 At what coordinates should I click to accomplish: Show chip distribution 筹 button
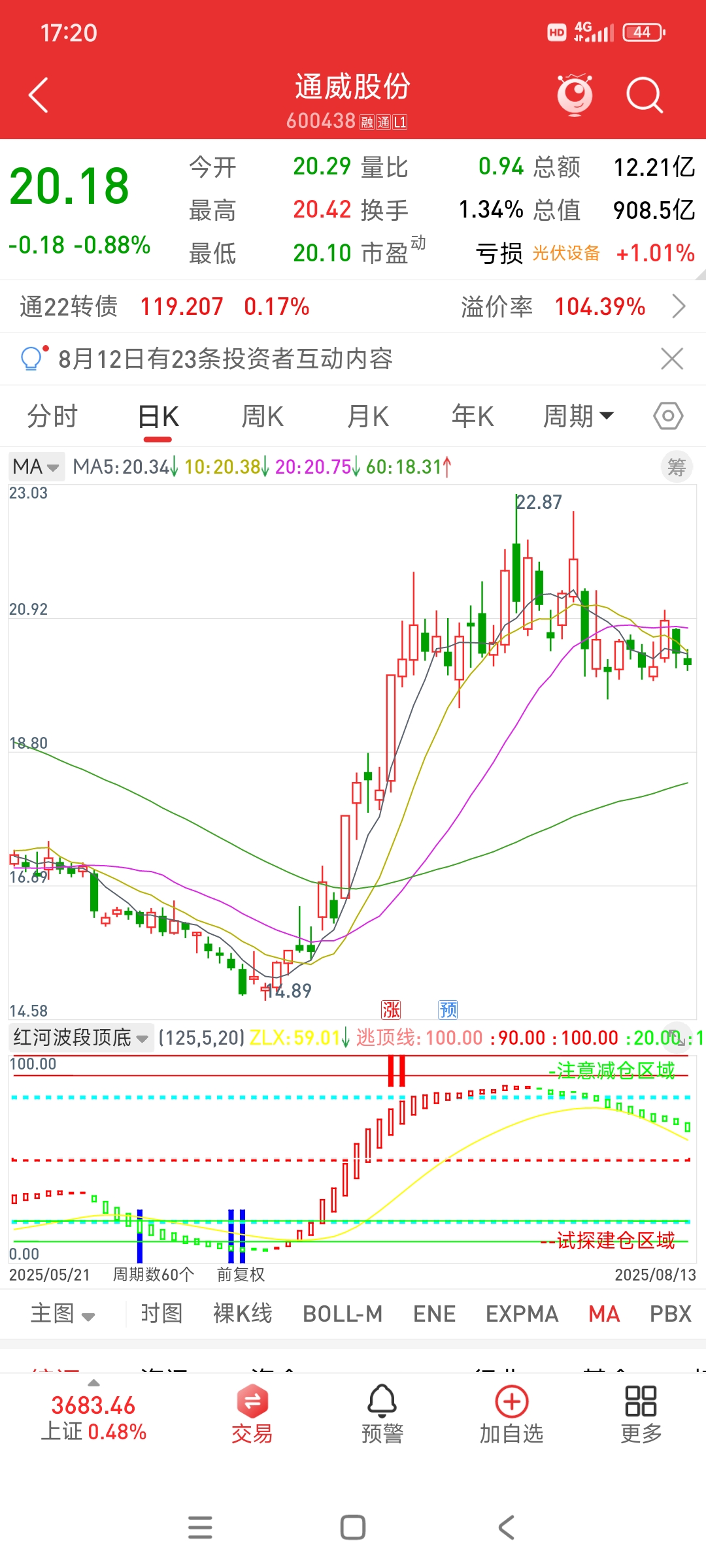[677, 467]
